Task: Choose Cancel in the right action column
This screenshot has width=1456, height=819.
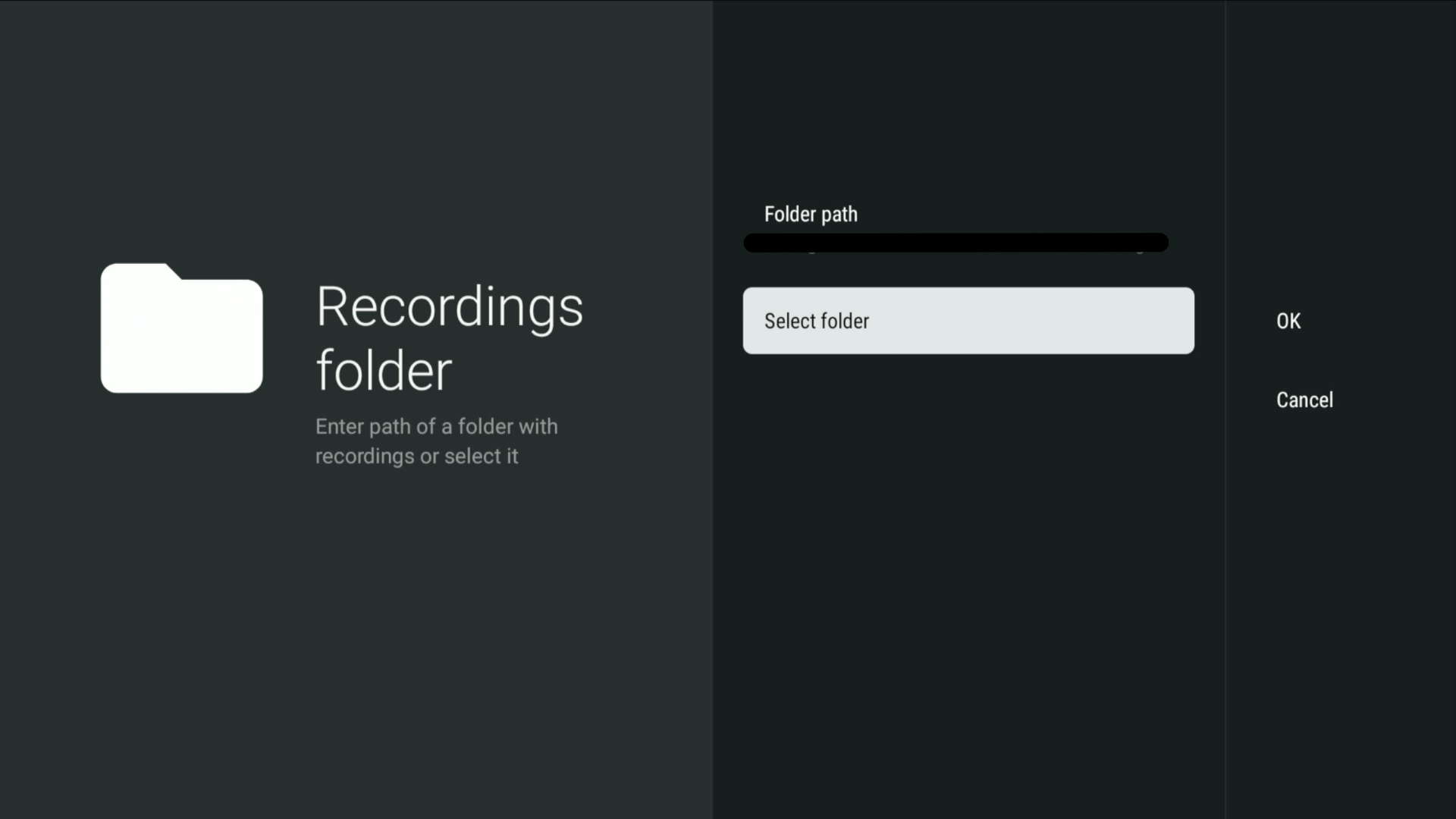Action: click(1304, 400)
